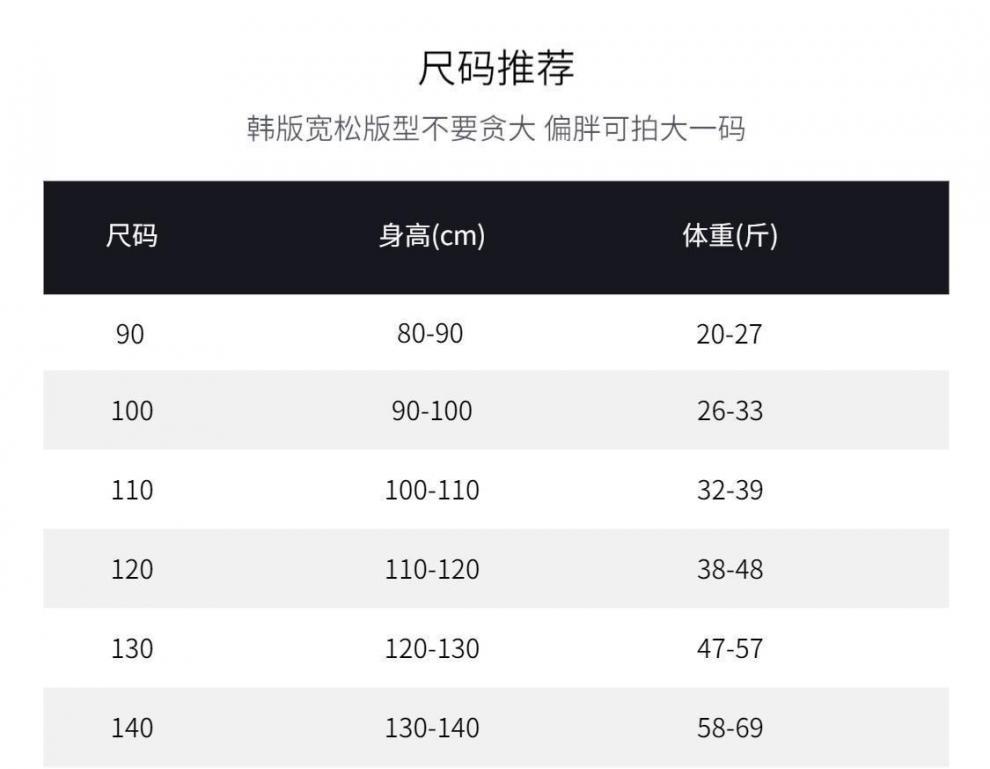
Task: Select size 100 in the size column
Action: pyautogui.click(x=132, y=411)
